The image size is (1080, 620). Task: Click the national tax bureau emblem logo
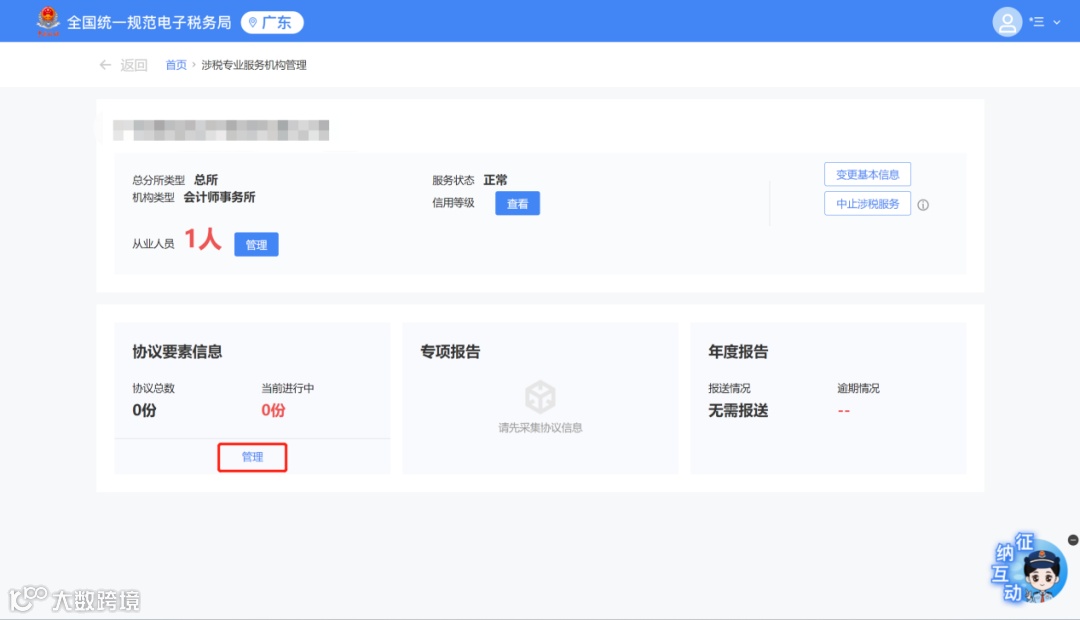click(48, 20)
